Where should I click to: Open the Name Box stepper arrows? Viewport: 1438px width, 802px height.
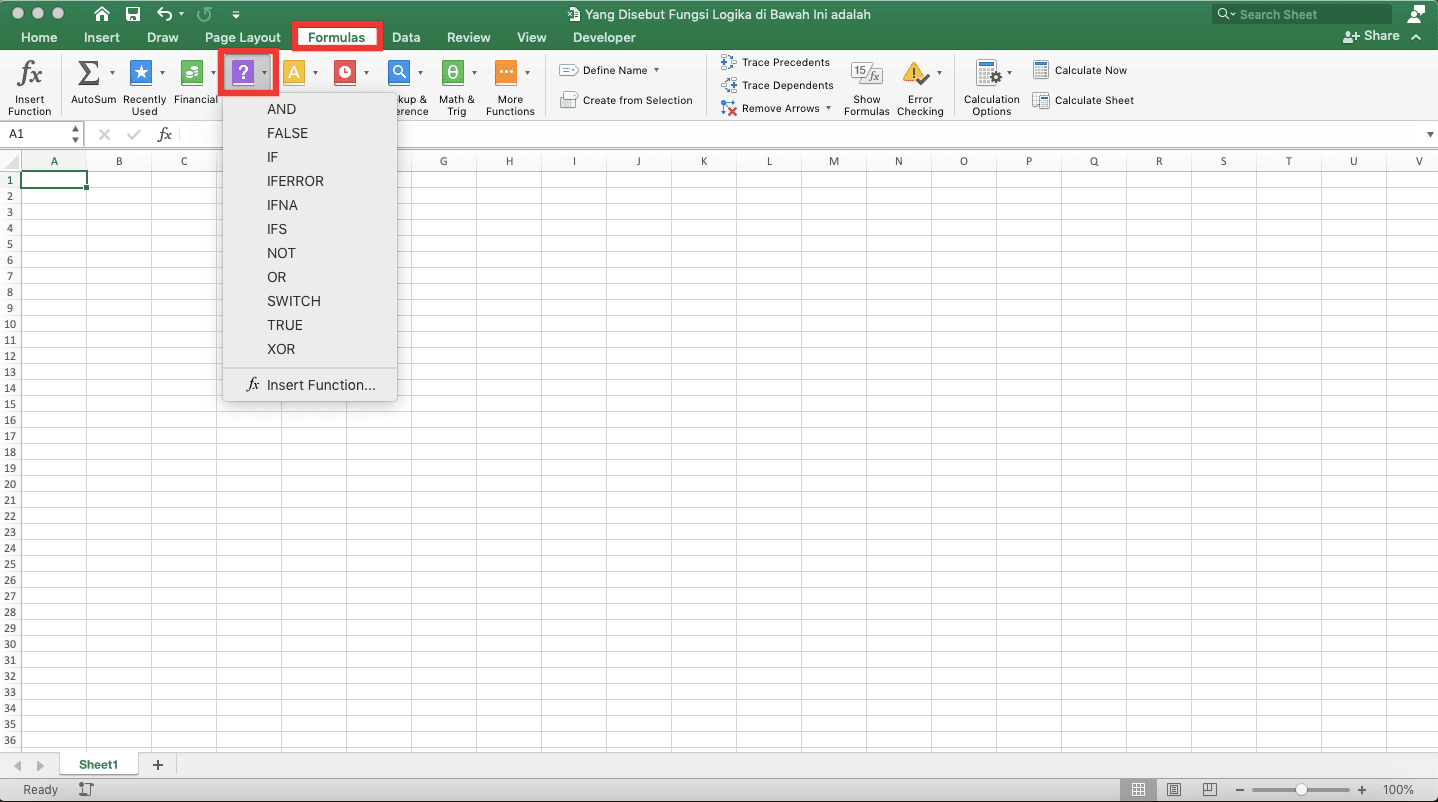pyautogui.click(x=76, y=134)
